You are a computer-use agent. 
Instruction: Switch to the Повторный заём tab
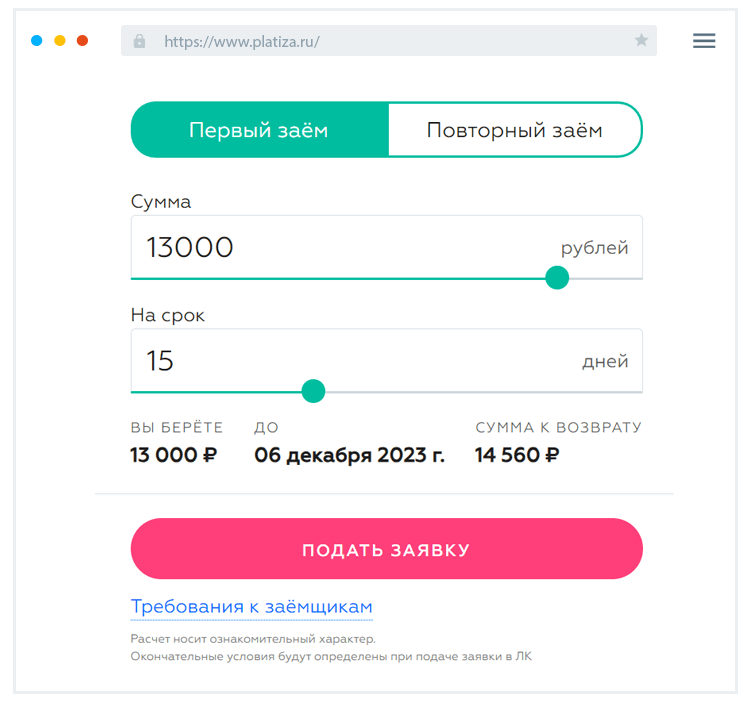tap(514, 130)
